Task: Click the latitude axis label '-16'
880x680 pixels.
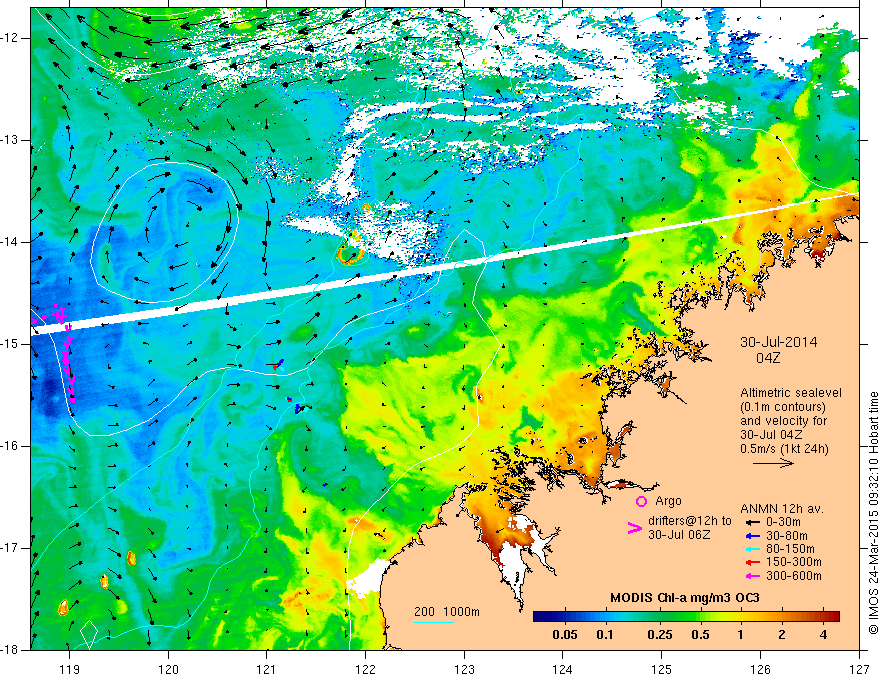Action: point(10,446)
